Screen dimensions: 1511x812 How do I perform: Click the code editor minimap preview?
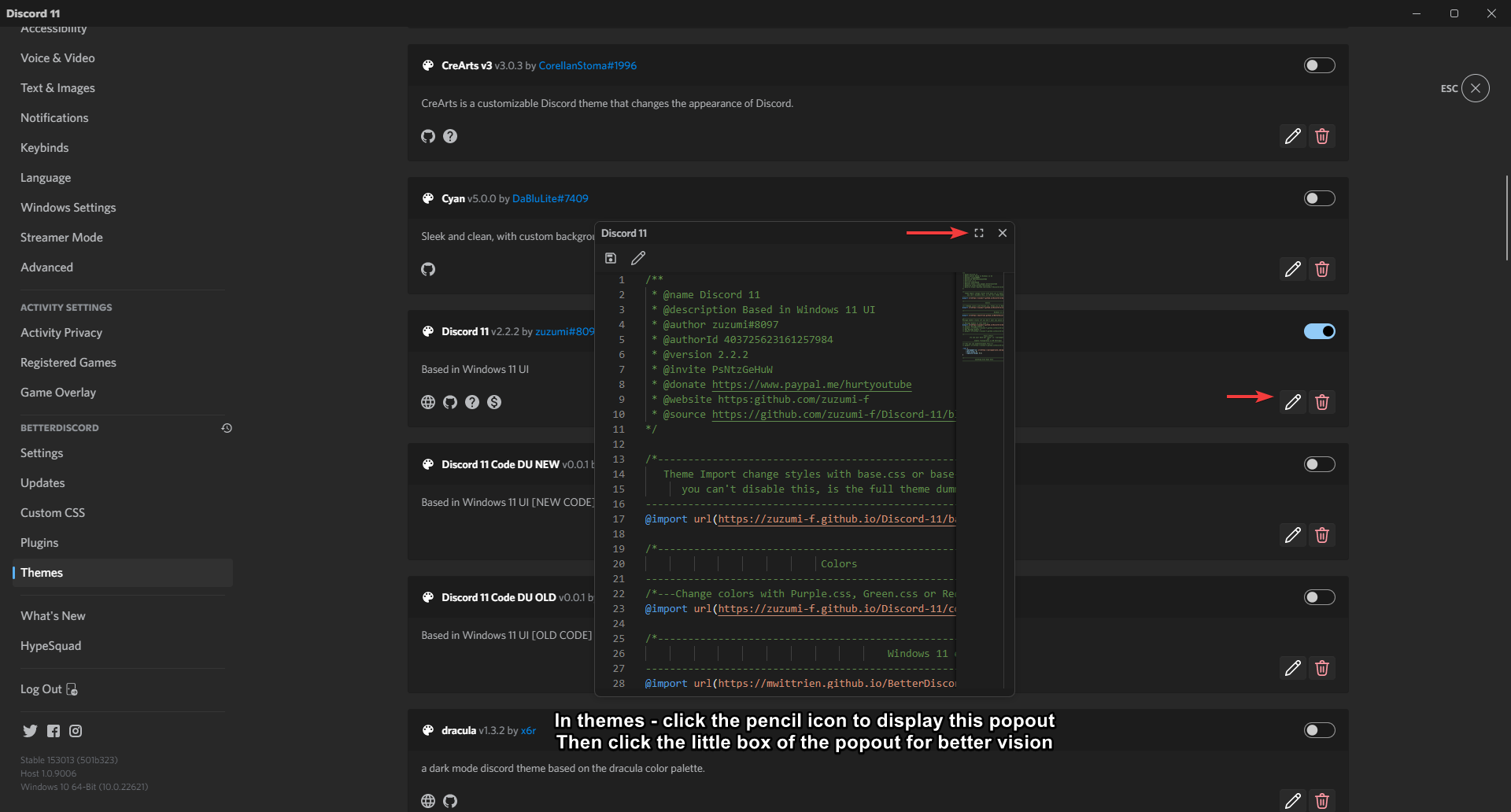click(983, 317)
